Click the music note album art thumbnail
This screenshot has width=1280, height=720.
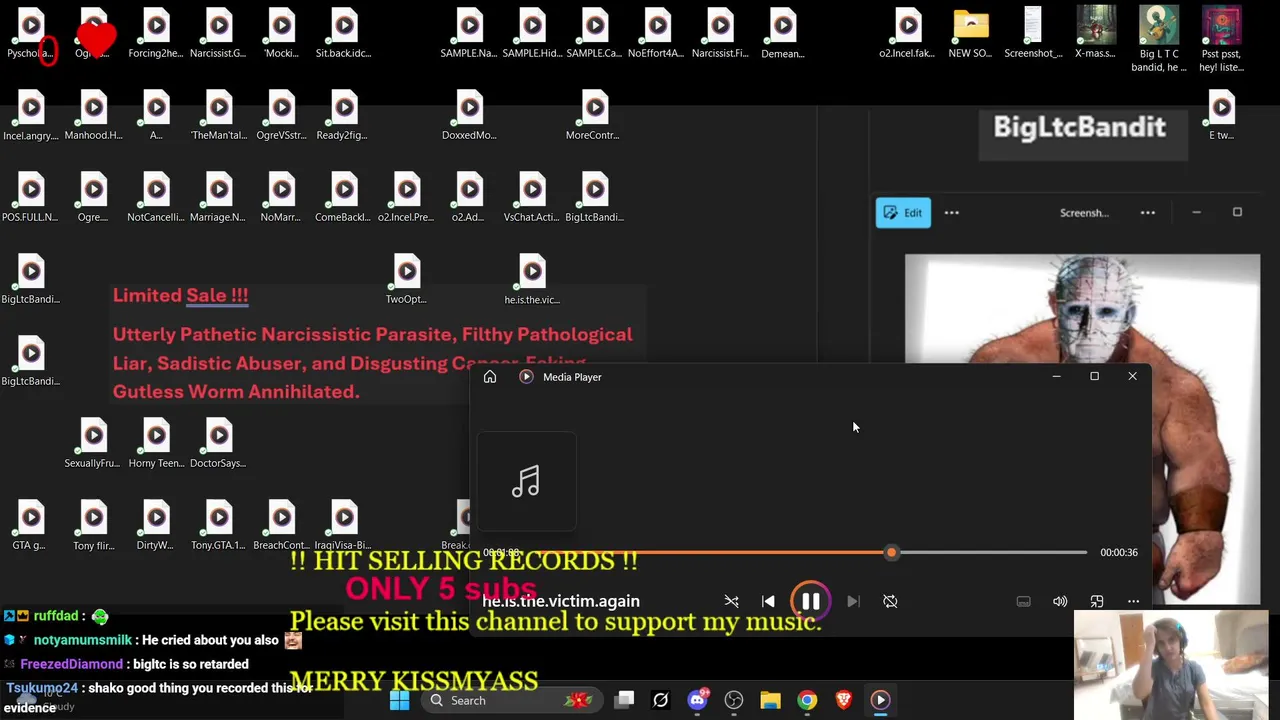(x=526, y=482)
